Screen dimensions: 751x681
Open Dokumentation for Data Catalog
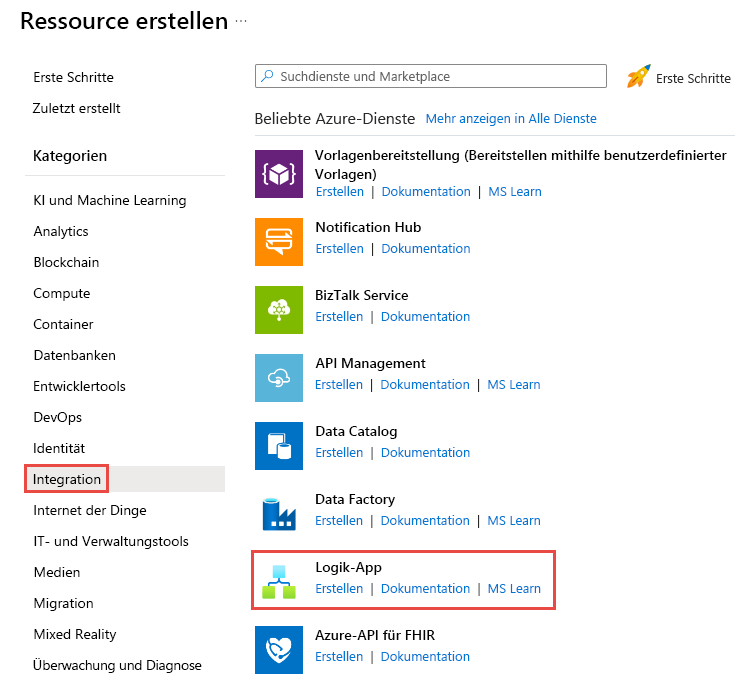(x=425, y=453)
